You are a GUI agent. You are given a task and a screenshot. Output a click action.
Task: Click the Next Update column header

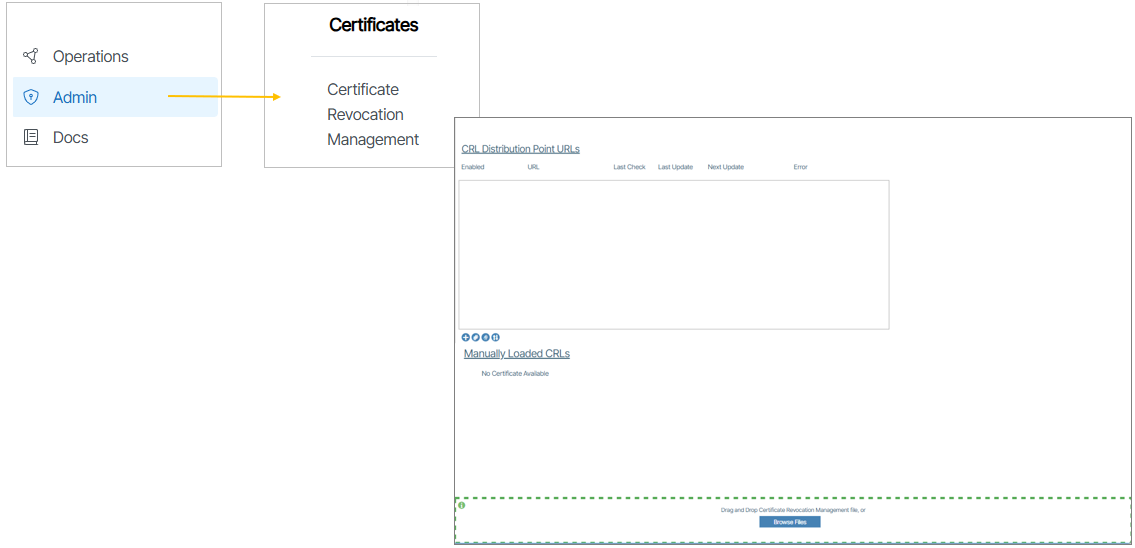[725, 167]
